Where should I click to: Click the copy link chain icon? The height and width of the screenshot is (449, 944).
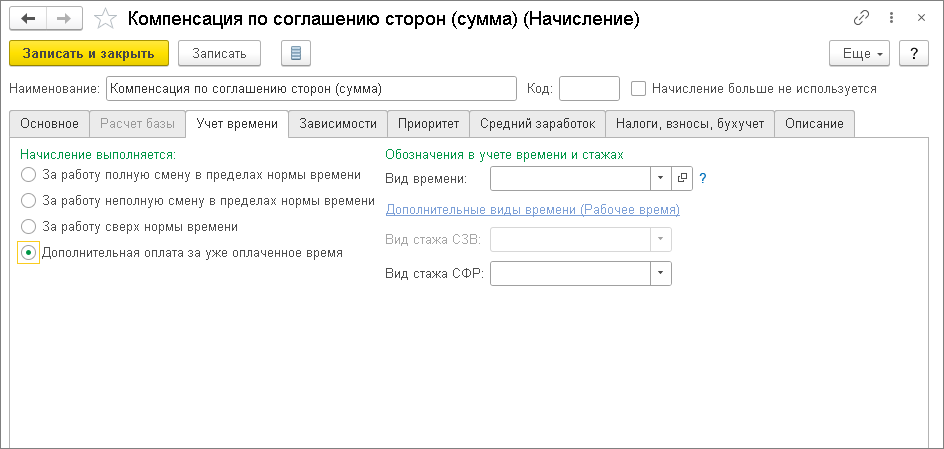click(x=861, y=18)
